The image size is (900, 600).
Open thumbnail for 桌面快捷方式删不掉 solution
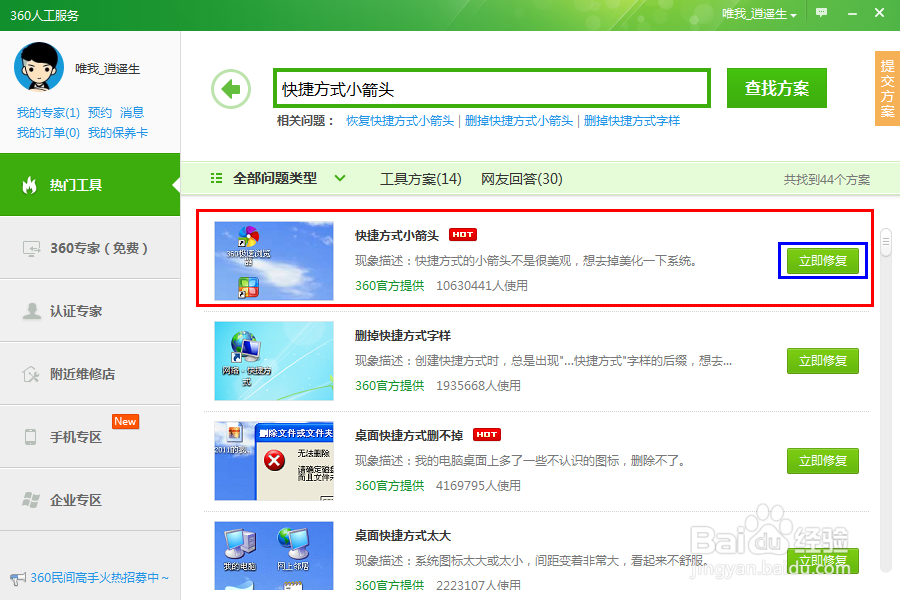274,460
